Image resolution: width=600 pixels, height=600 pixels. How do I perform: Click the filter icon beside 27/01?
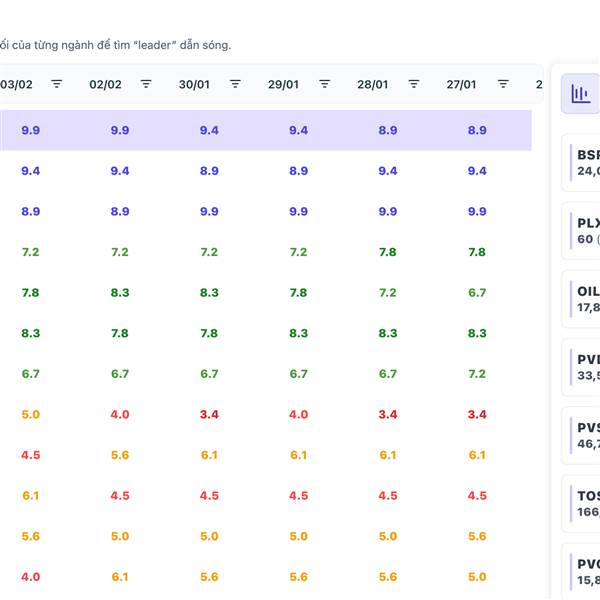click(x=503, y=84)
